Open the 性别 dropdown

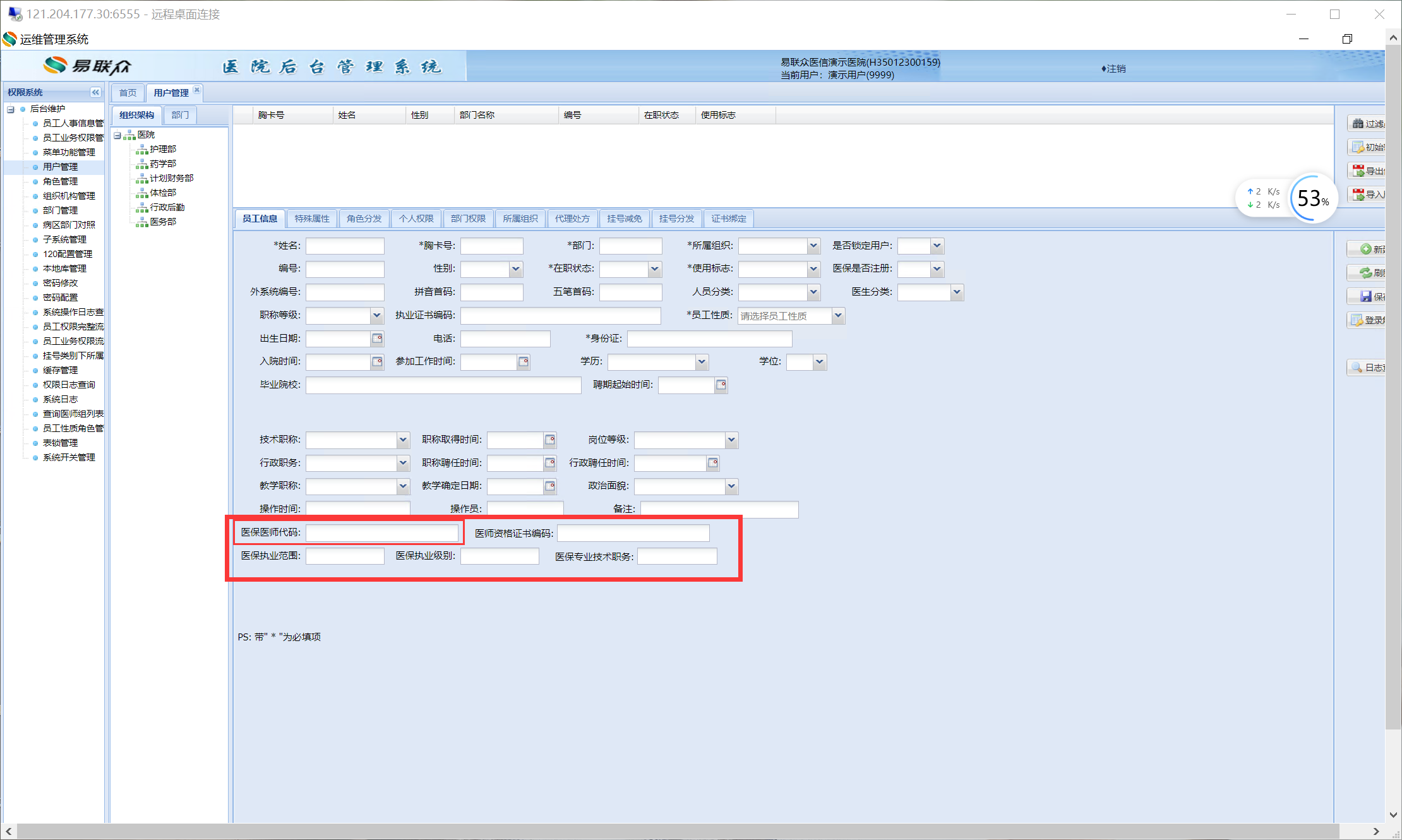click(x=515, y=269)
